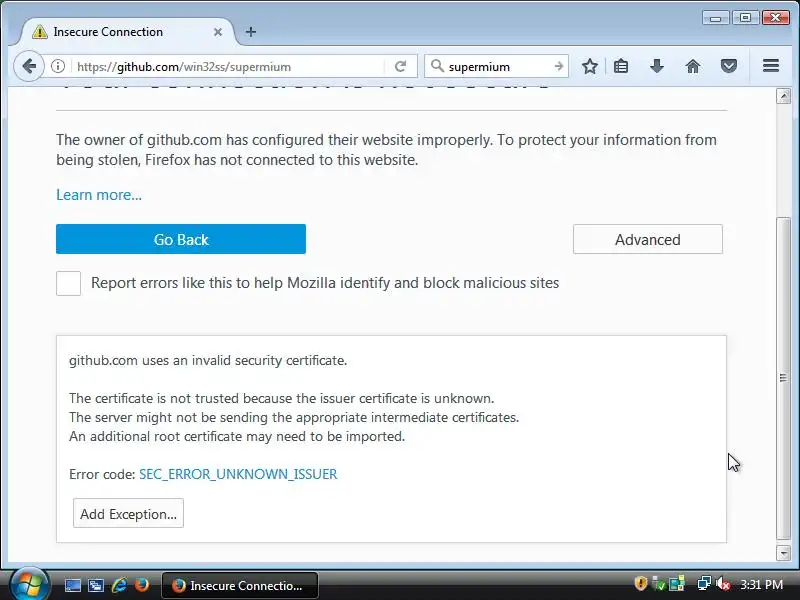Viewport: 800px width, 600px height.
Task: Close the Insecure Connection tab
Action: 218,32
